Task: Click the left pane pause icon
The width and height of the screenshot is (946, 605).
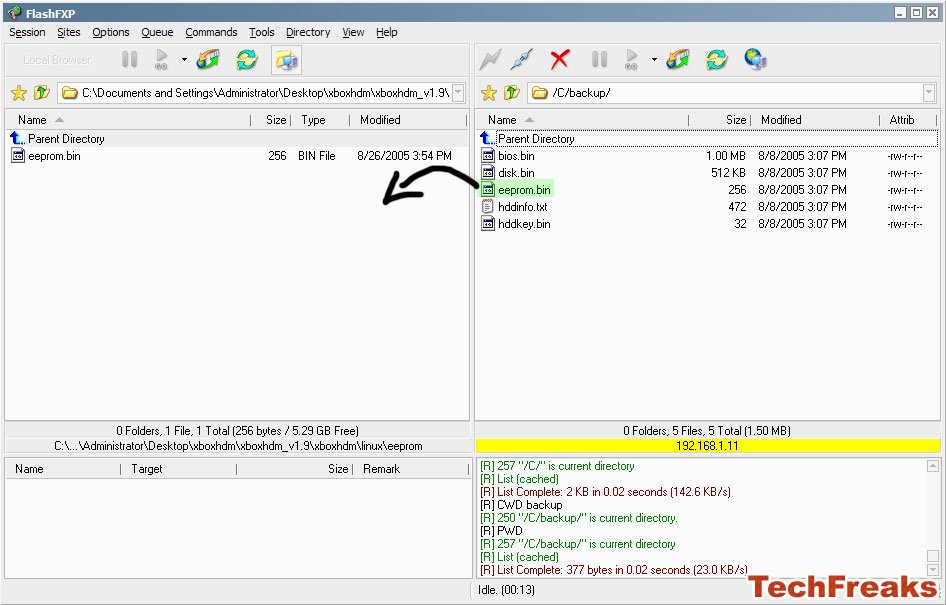Action: click(129, 59)
